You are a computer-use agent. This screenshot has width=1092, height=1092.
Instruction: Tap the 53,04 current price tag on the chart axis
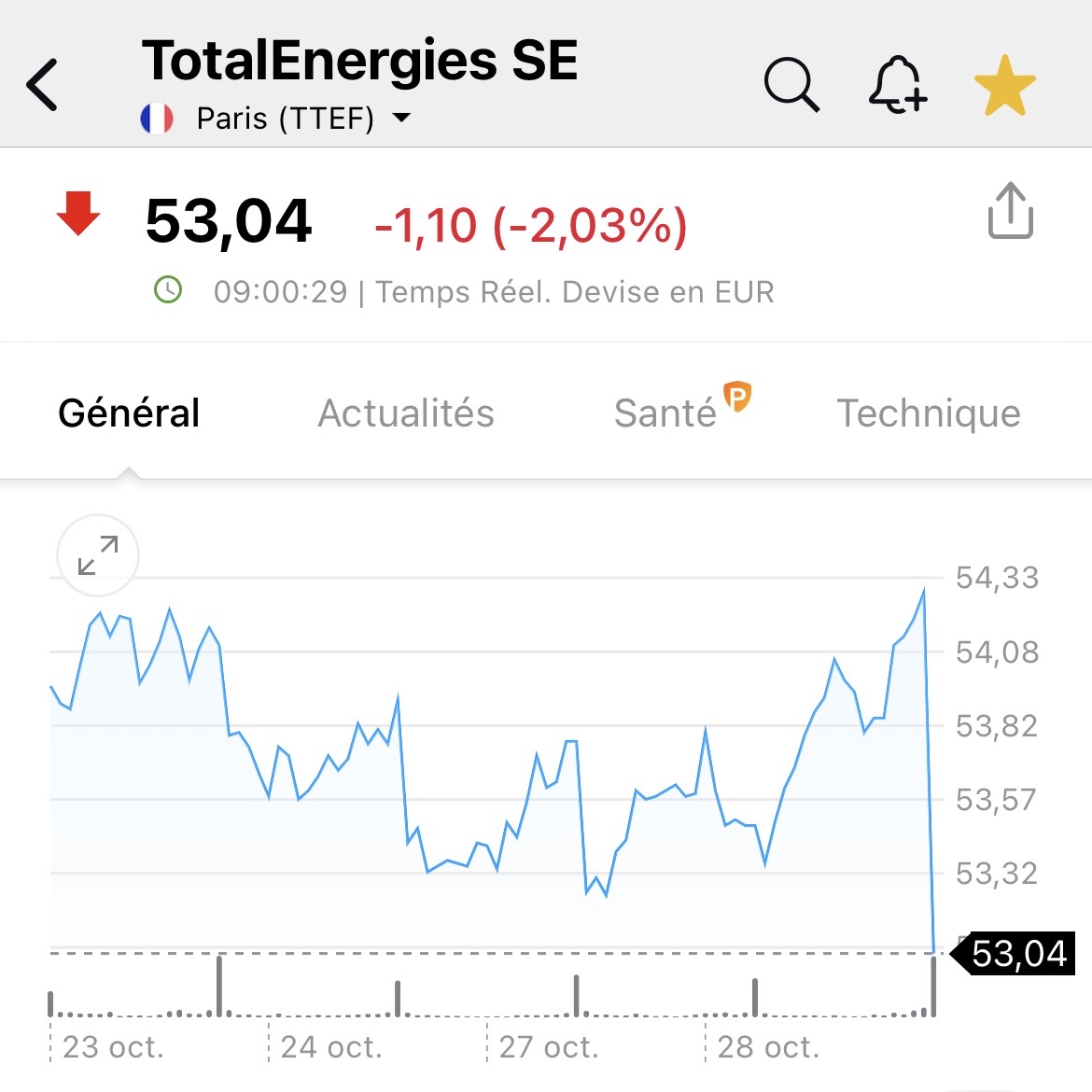pos(1016,954)
